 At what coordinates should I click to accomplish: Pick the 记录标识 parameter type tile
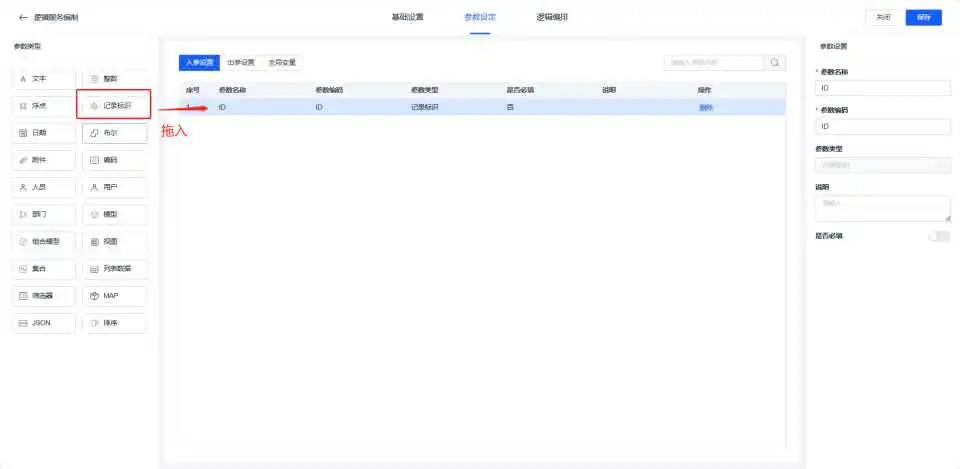click(114, 106)
